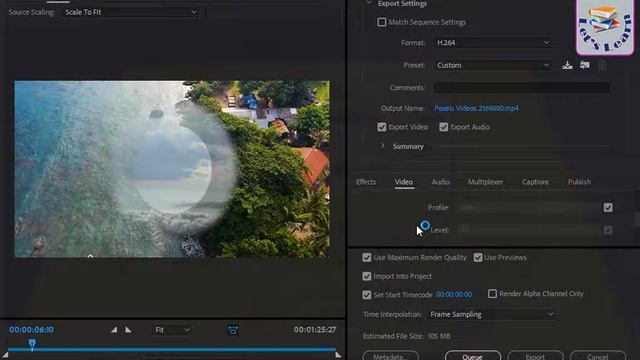
Task: Open the Source Scaling dropdown
Action: coord(131,12)
